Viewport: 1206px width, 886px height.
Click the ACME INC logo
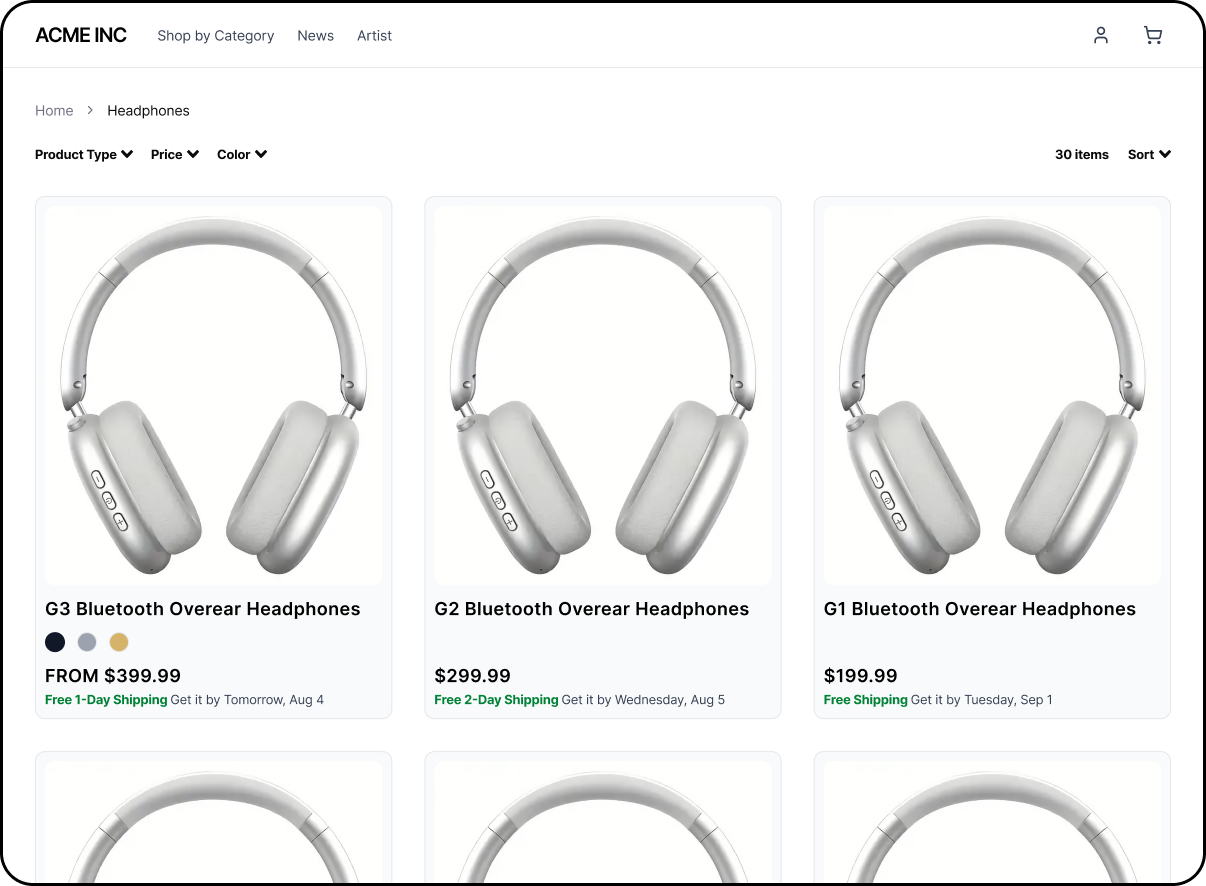point(81,35)
